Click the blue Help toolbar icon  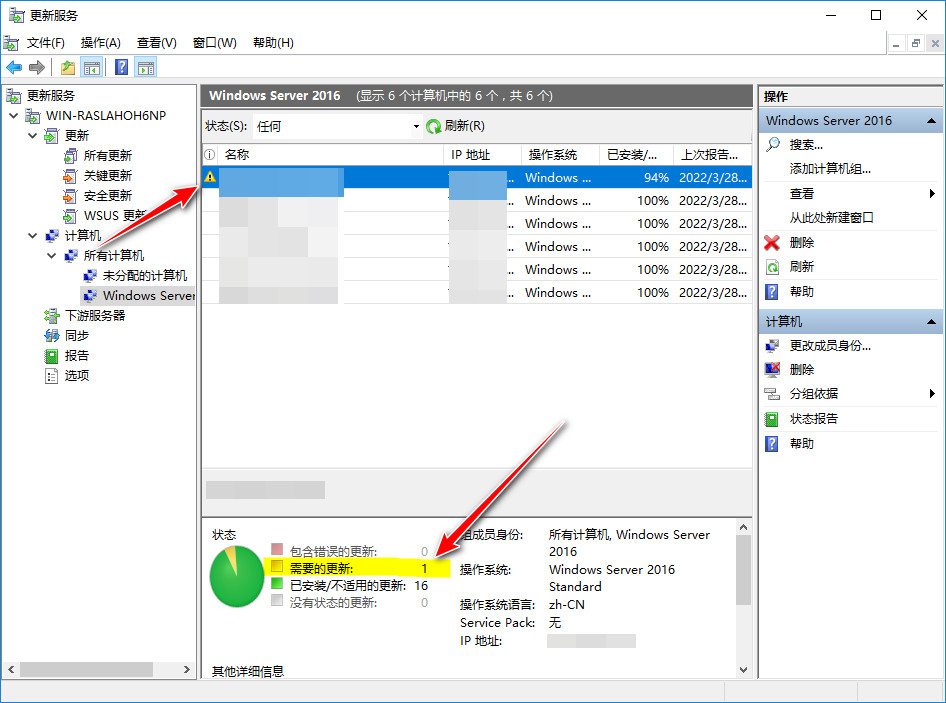(121, 68)
